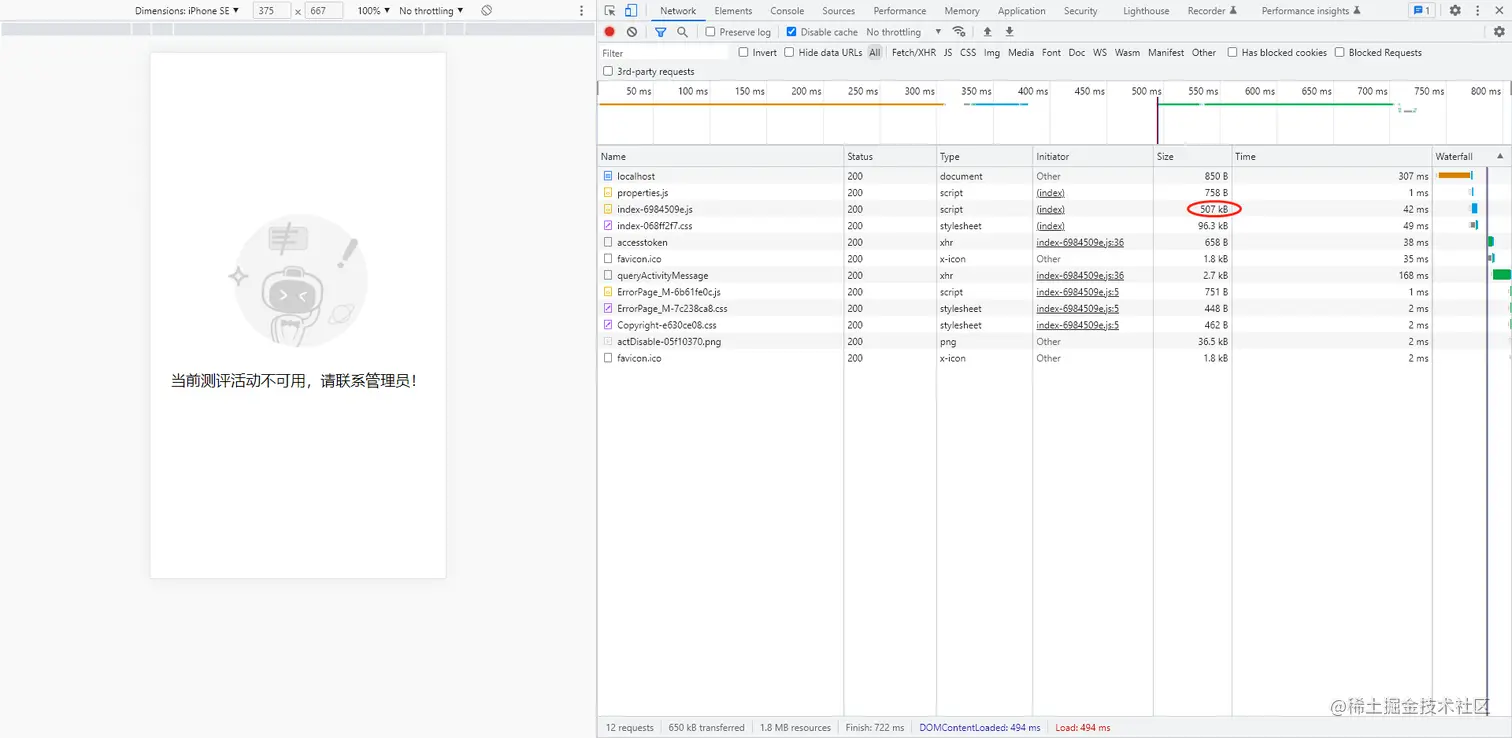This screenshot has width=1512, height=738.
Task: Enable Preserve log checkbox
Action: coord(711,32)
